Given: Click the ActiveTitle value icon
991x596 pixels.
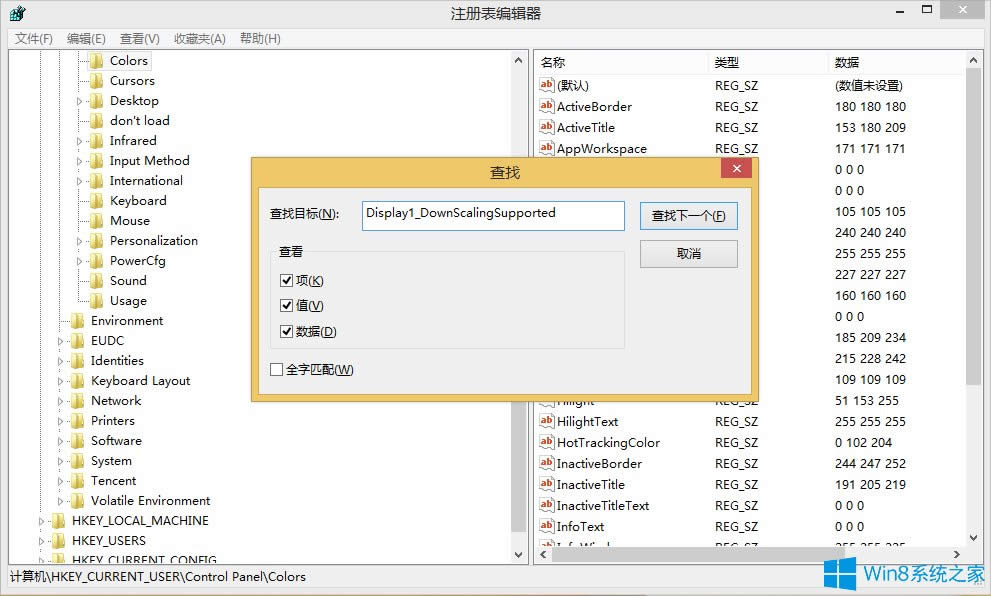Looking at the screenshot, I should click(546, 127).
